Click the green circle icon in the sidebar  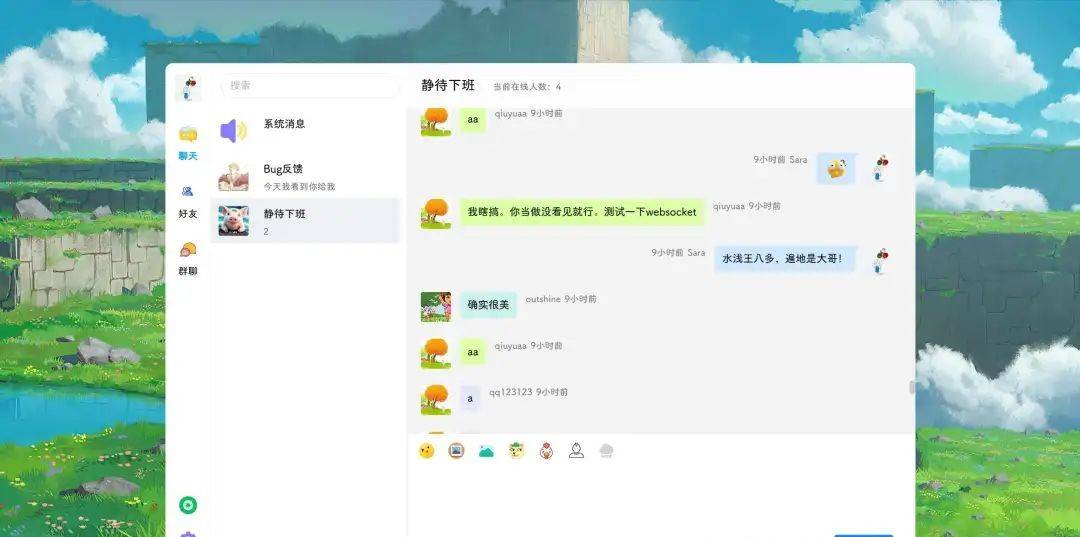[188, 505]
